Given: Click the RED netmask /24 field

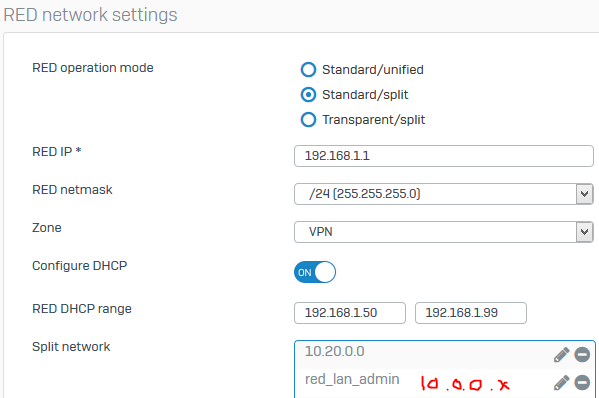Looking at the screenshot, I should (444, 194).
